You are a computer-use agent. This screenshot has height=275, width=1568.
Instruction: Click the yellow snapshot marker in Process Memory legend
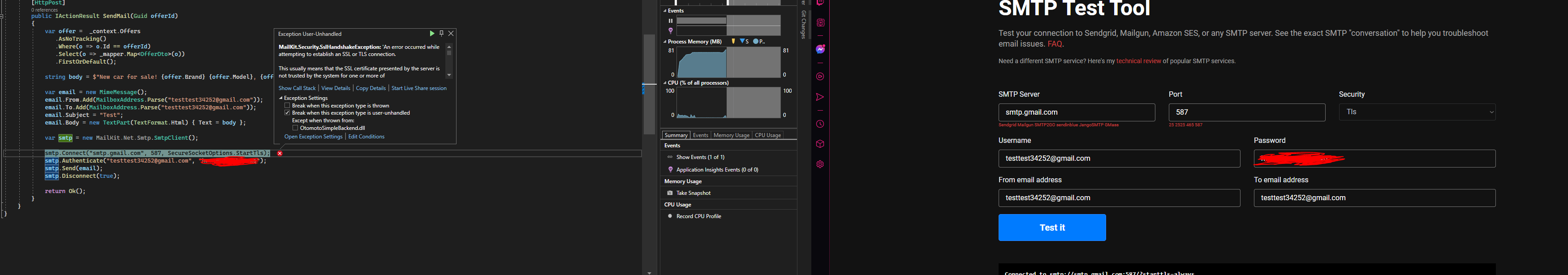pos(733,41)
